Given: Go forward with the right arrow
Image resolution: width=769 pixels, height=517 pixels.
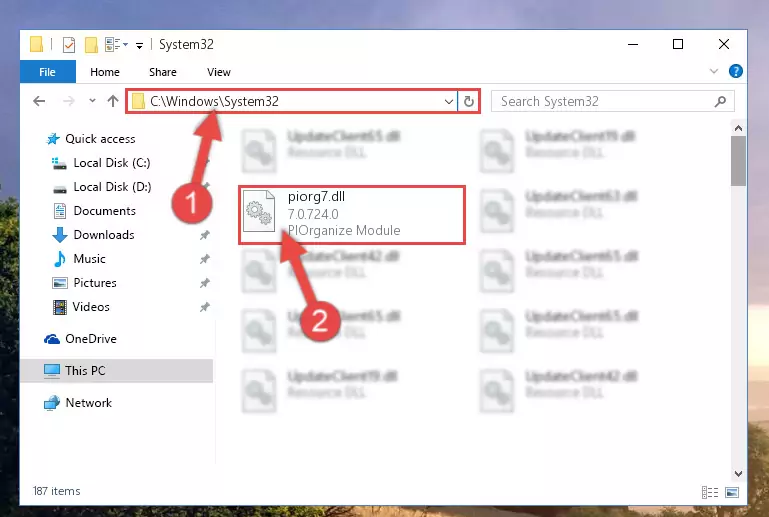Looking at the screenshot, I should point(69,101).
